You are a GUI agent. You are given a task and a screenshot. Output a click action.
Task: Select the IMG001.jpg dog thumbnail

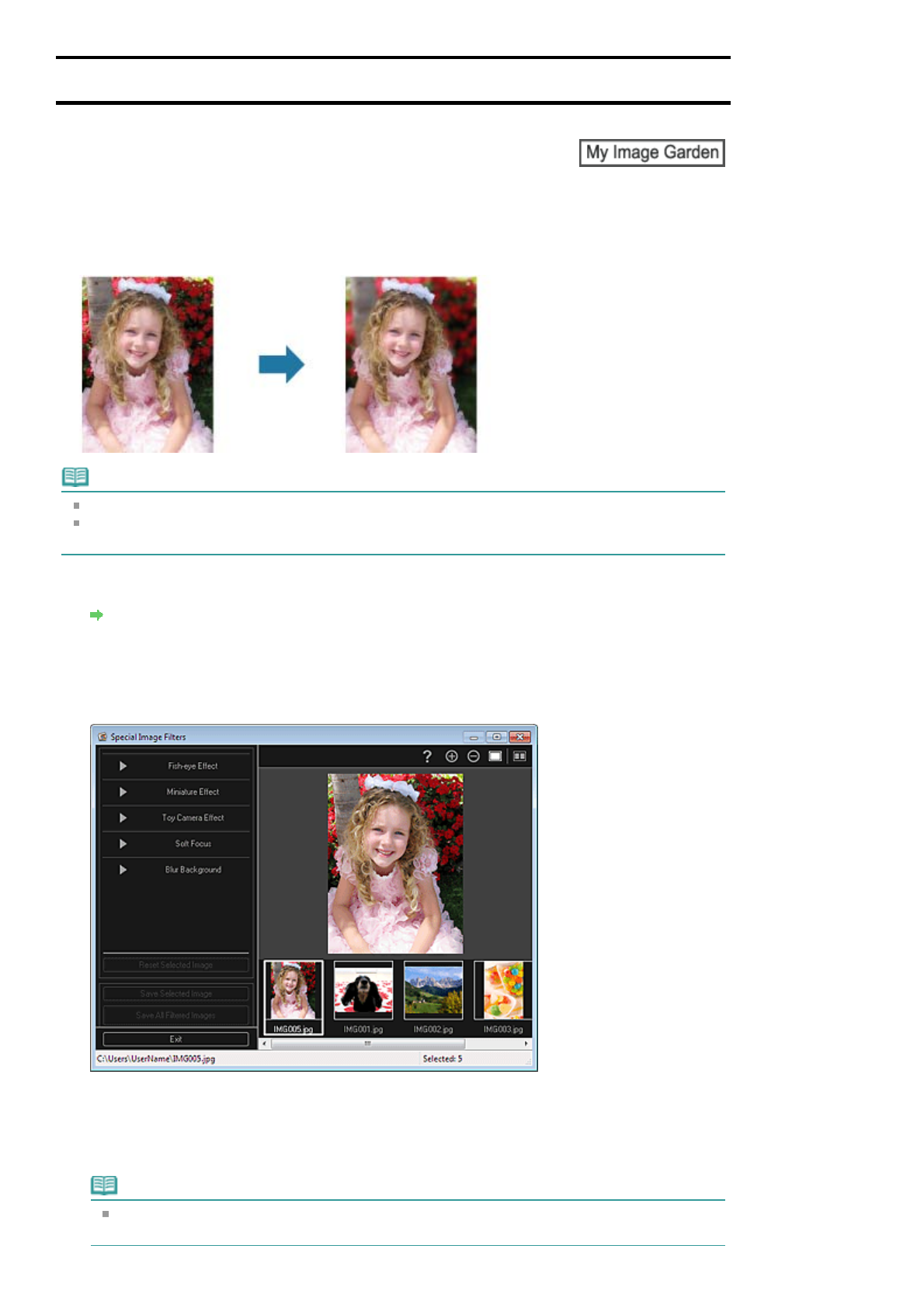(363, 990)
